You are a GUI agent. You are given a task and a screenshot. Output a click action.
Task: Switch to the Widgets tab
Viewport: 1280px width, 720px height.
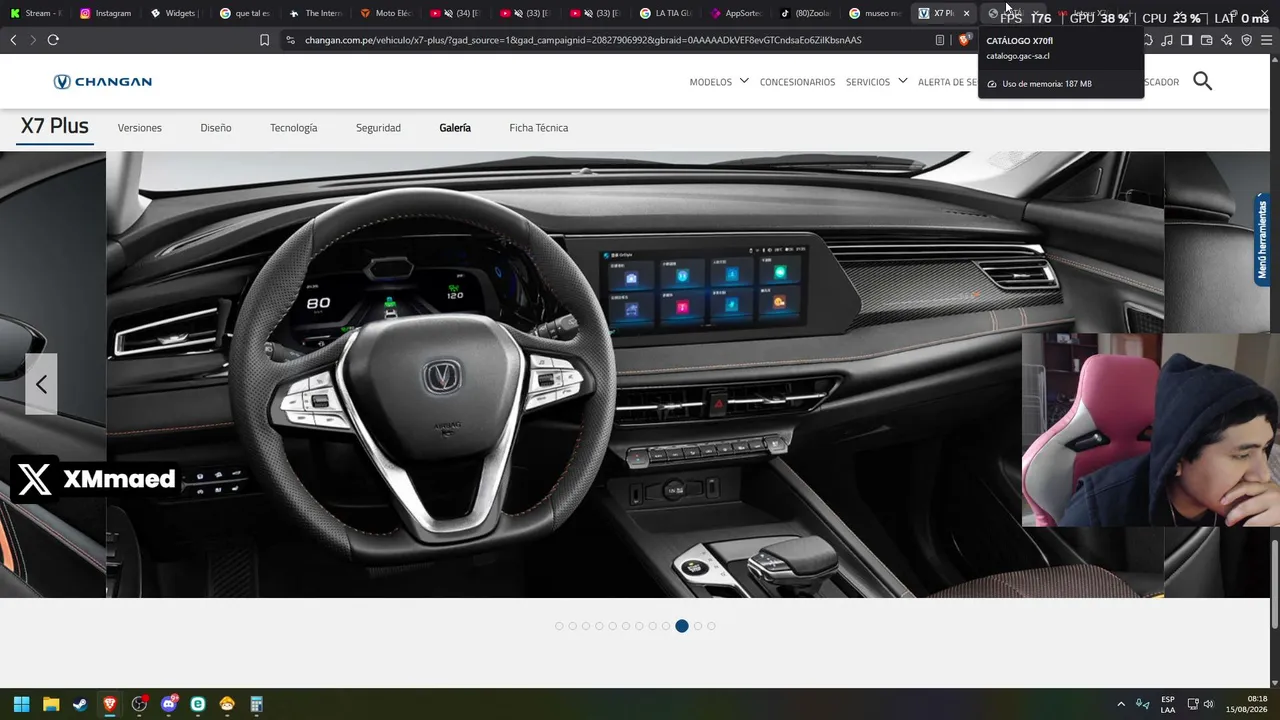coord(175,14)
